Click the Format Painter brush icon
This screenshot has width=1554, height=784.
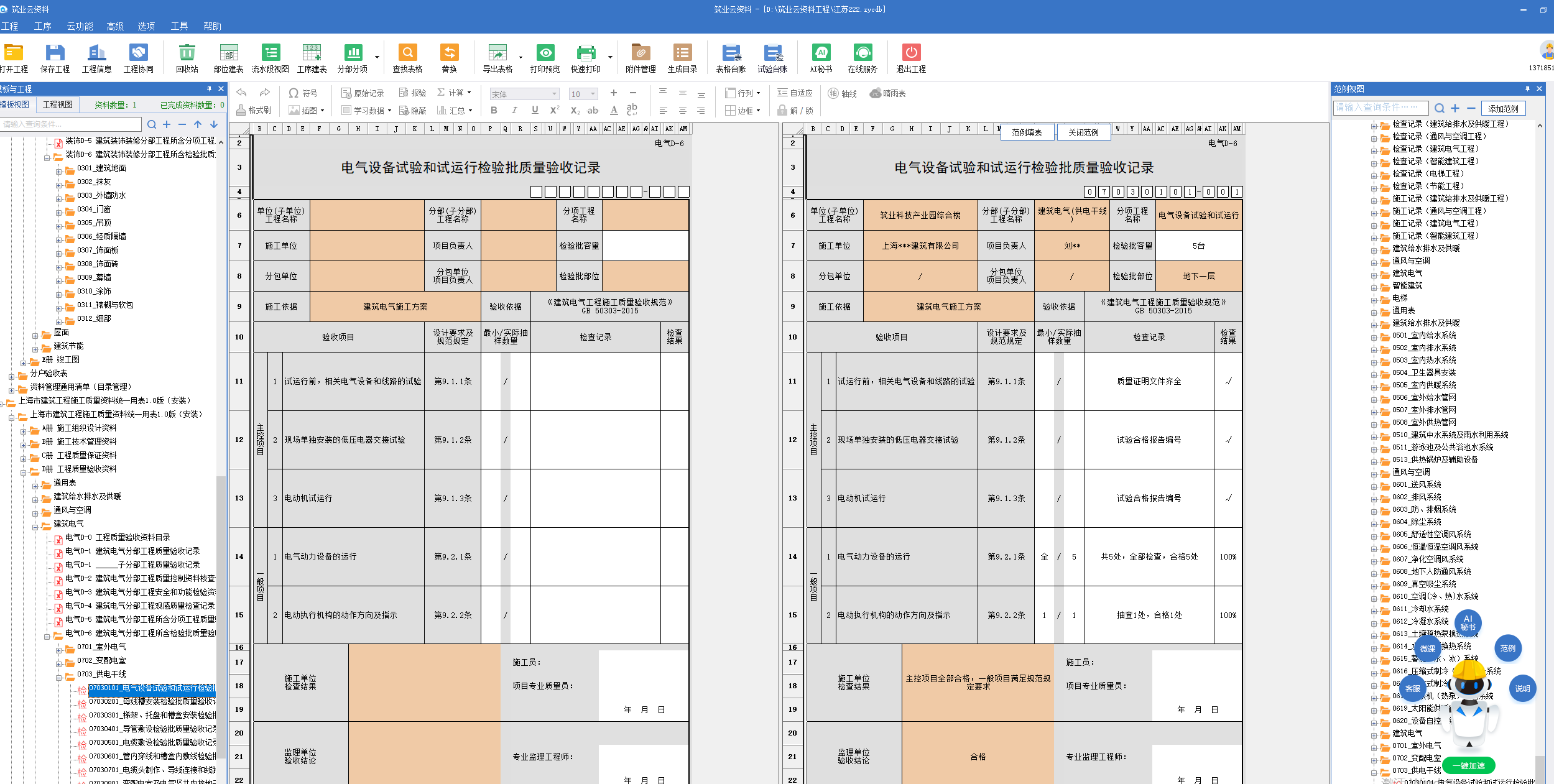click(241, 110)
